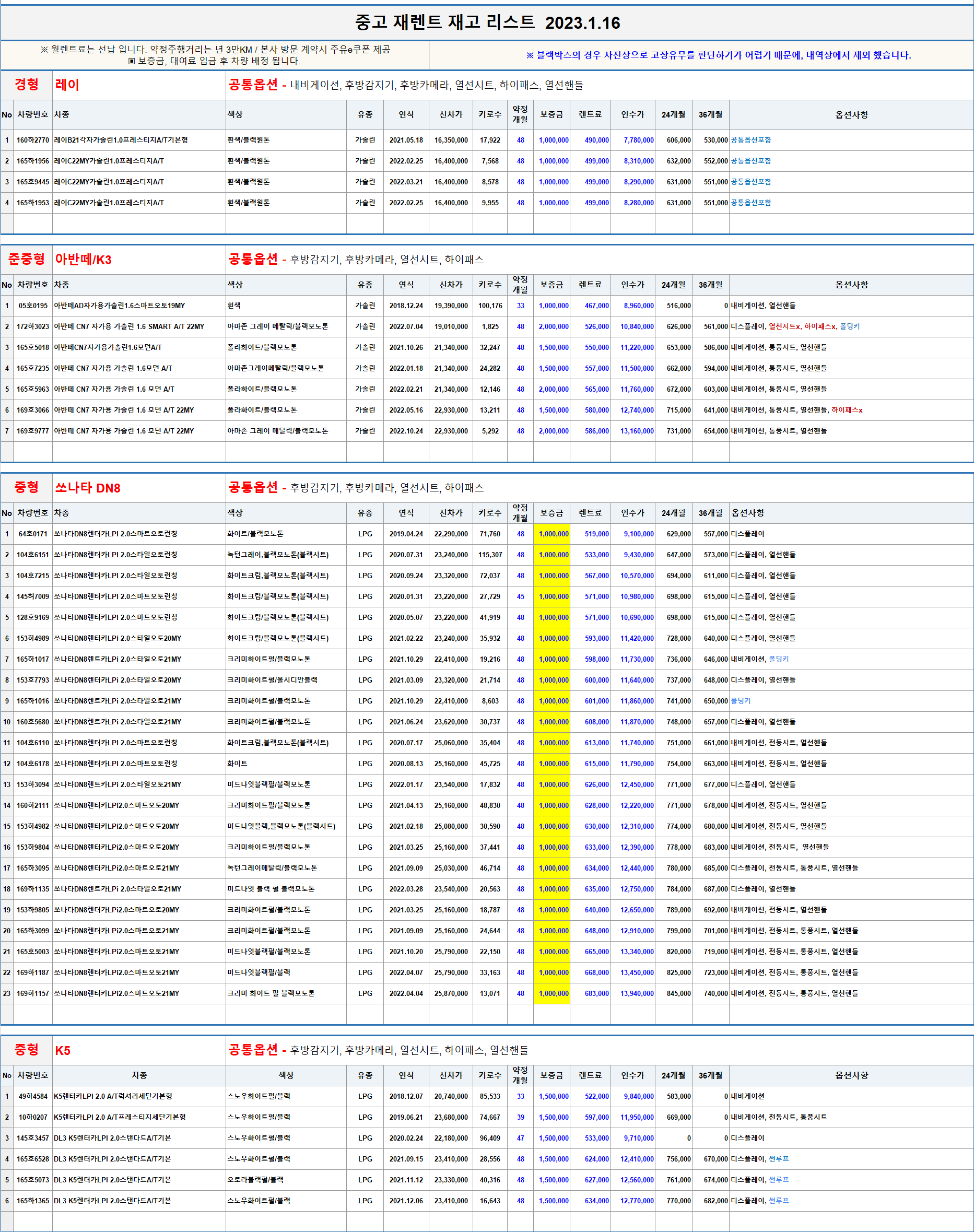This screenshot has height=1232, width=974.
Task: Select color cell 크리미화이트펄/옵시디안블랙
Action: [x=286, y=680]
